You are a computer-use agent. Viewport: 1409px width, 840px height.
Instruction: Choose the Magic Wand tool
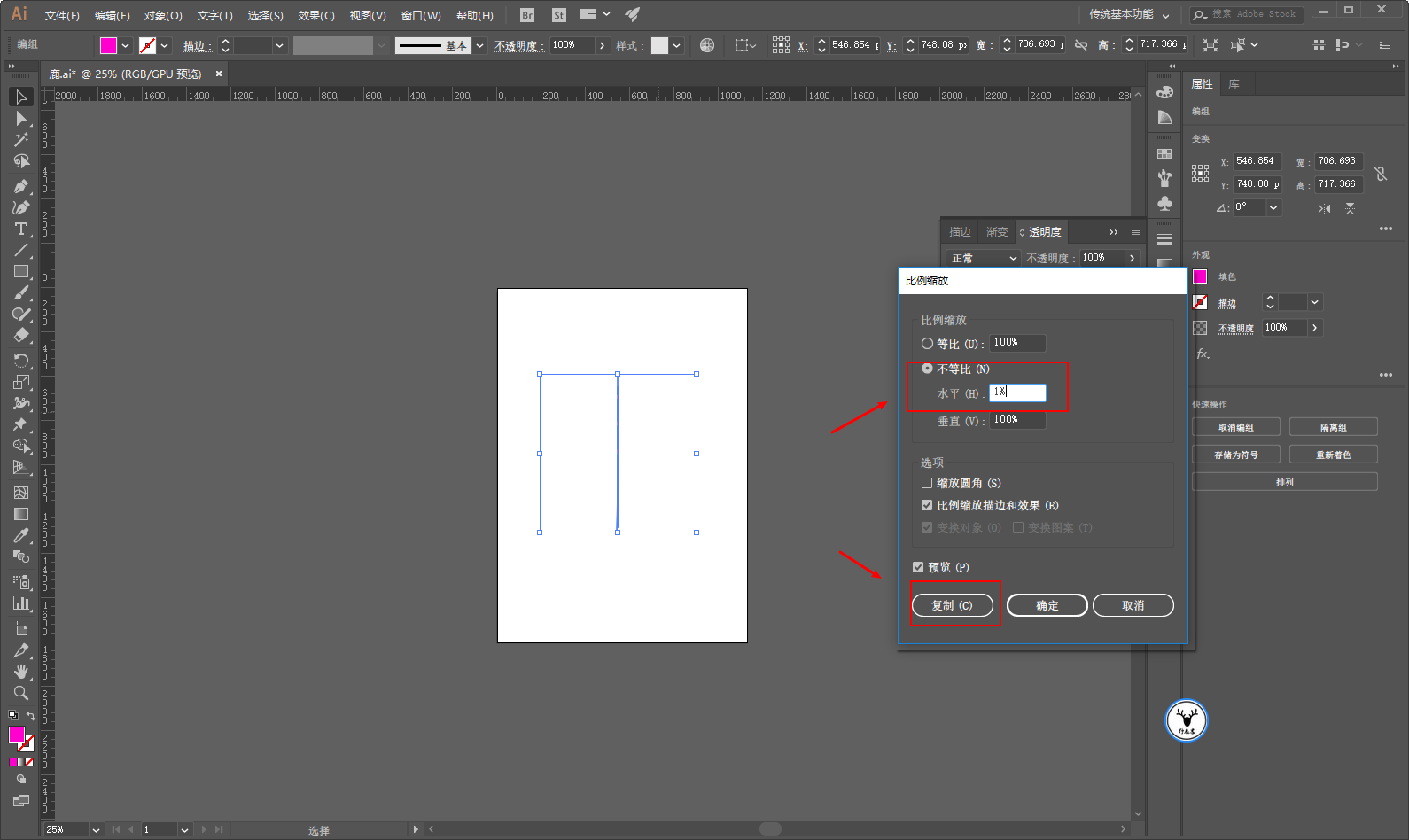click(21, 140)
